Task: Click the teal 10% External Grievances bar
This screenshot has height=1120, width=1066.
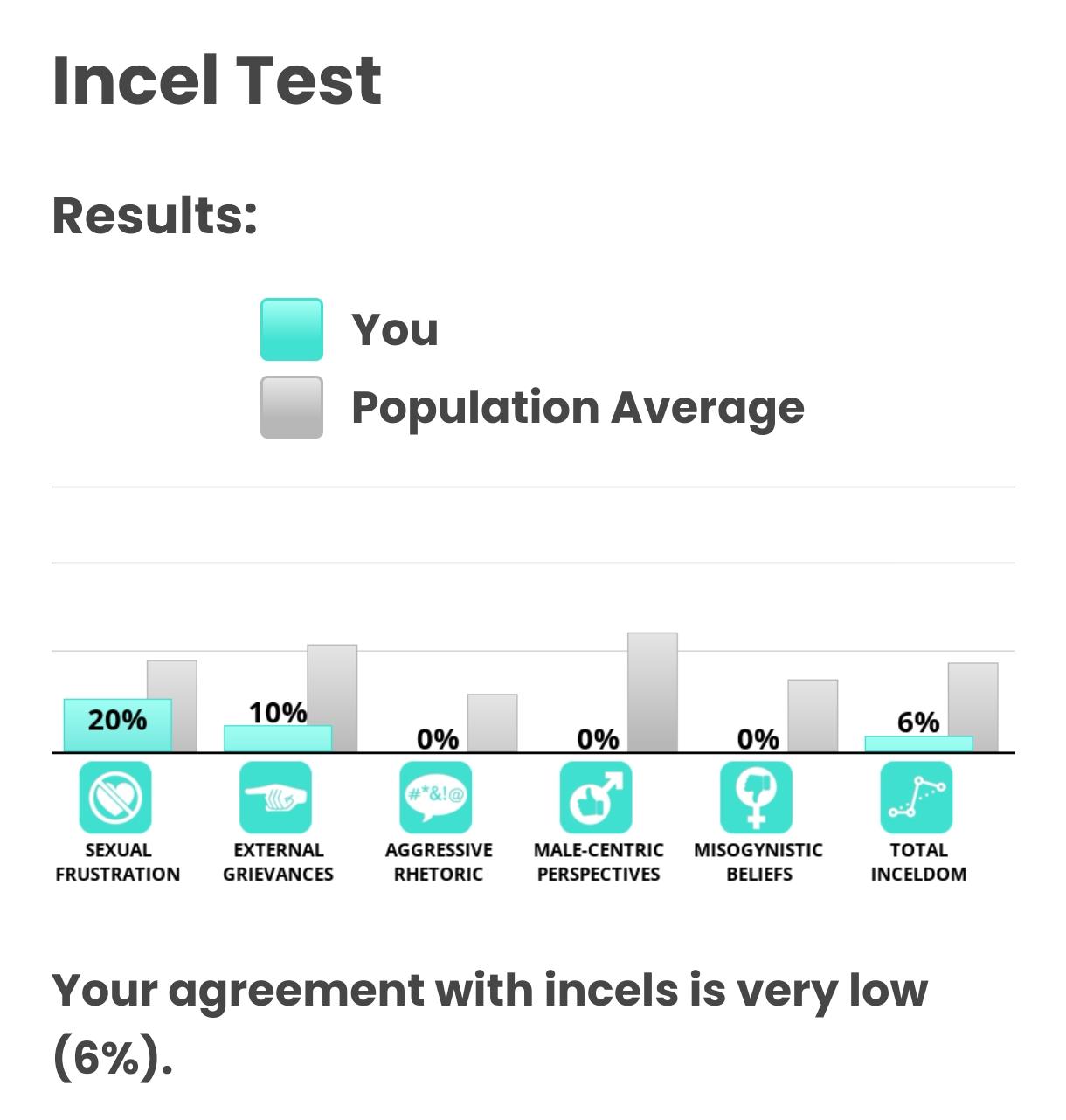Action: click(x=278, y=738)
